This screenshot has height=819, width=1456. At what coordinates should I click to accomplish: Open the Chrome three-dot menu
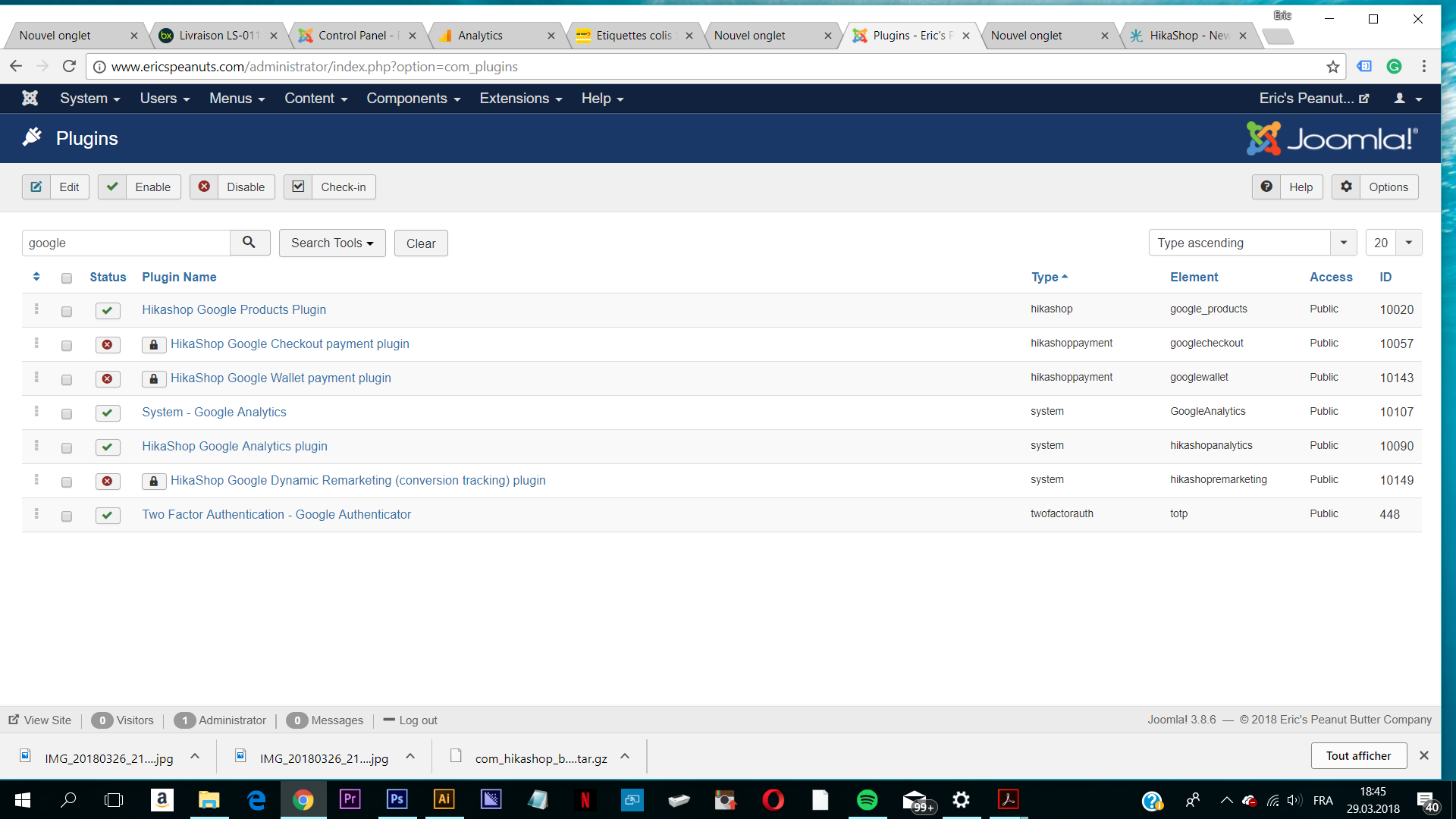1424,67
